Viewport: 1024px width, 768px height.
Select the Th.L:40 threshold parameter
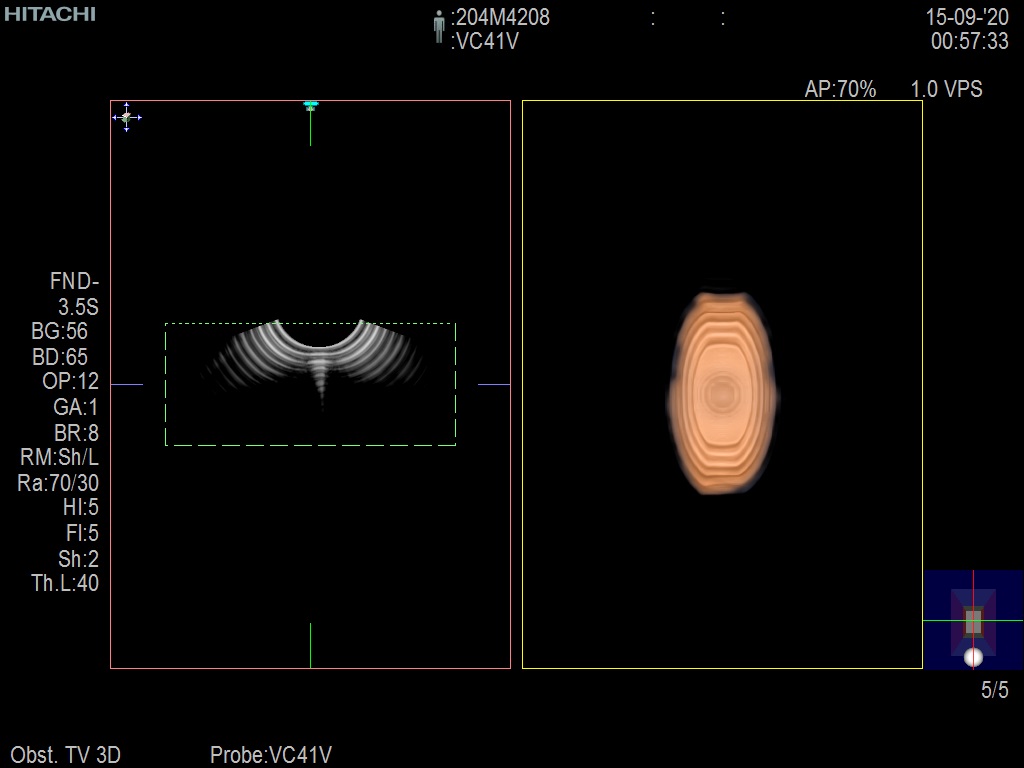[x=65, y=584]
